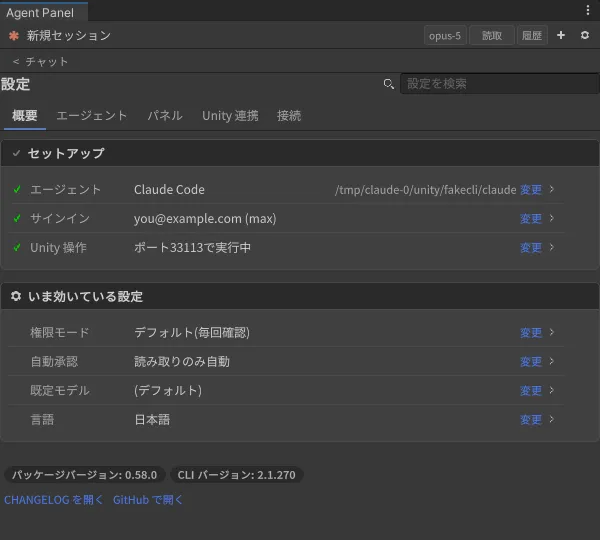600x540 pixels.
Task: Click the いま効いている設定 section header
Action: point(300,296)
